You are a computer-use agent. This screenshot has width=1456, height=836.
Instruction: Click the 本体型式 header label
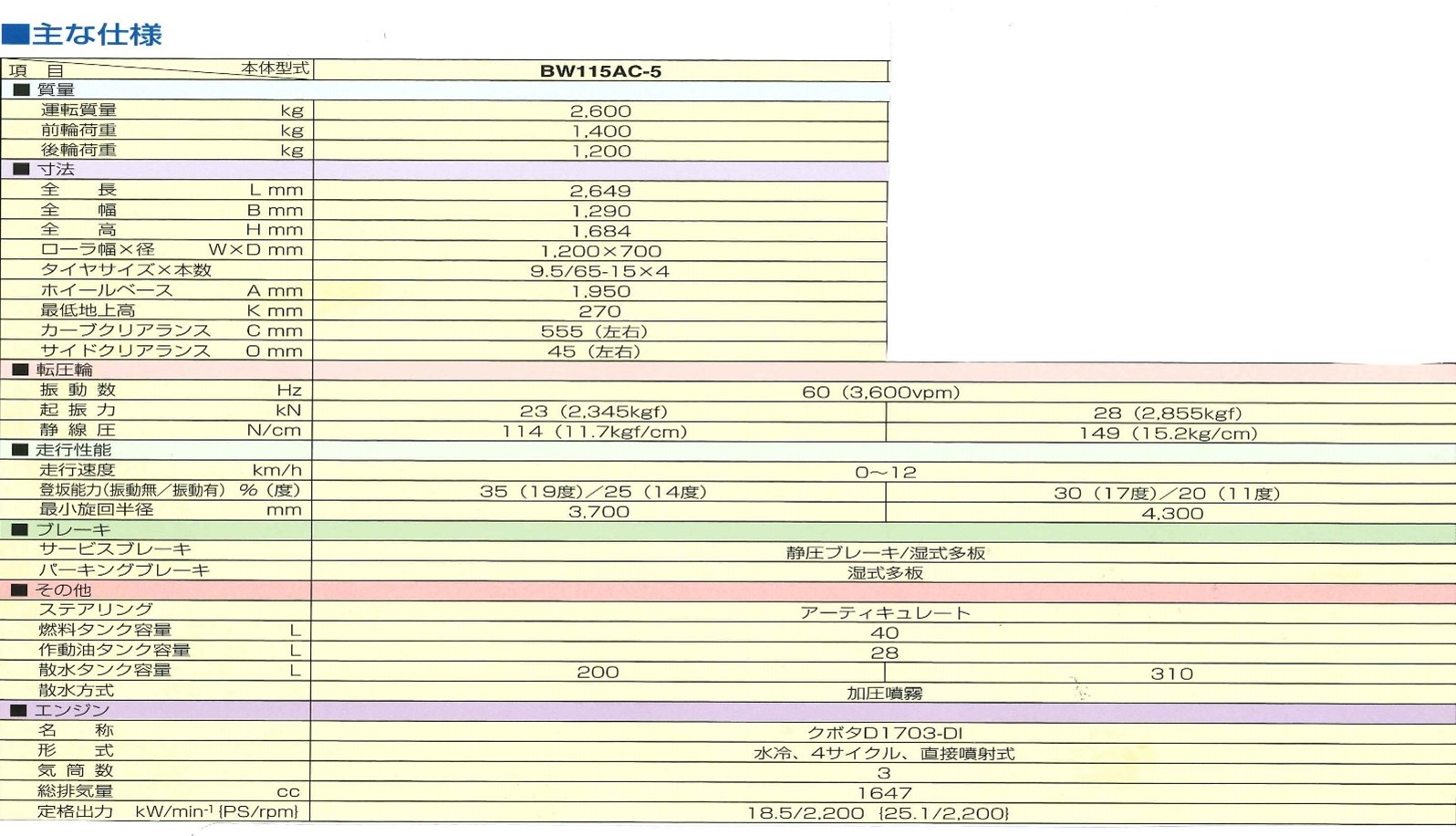275,68
